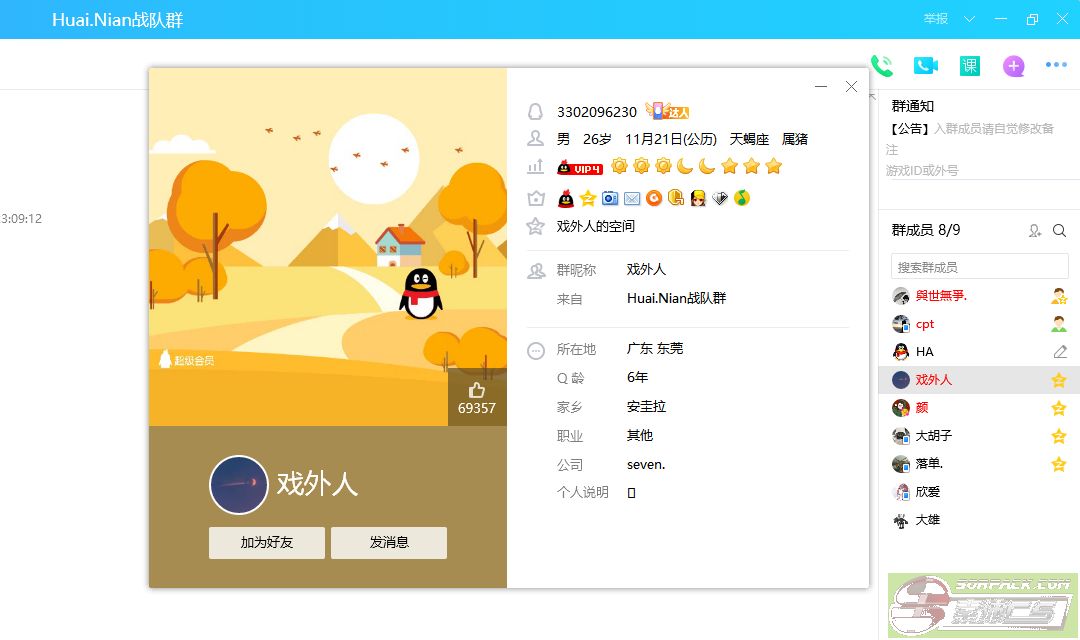Click the 超级会员 label on the cover

click(x=187, y=360)
